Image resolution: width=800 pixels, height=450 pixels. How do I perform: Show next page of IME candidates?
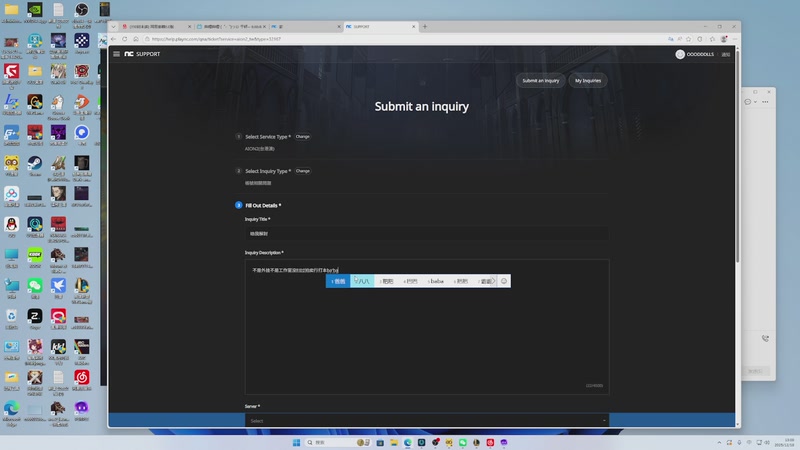point(493,281)
